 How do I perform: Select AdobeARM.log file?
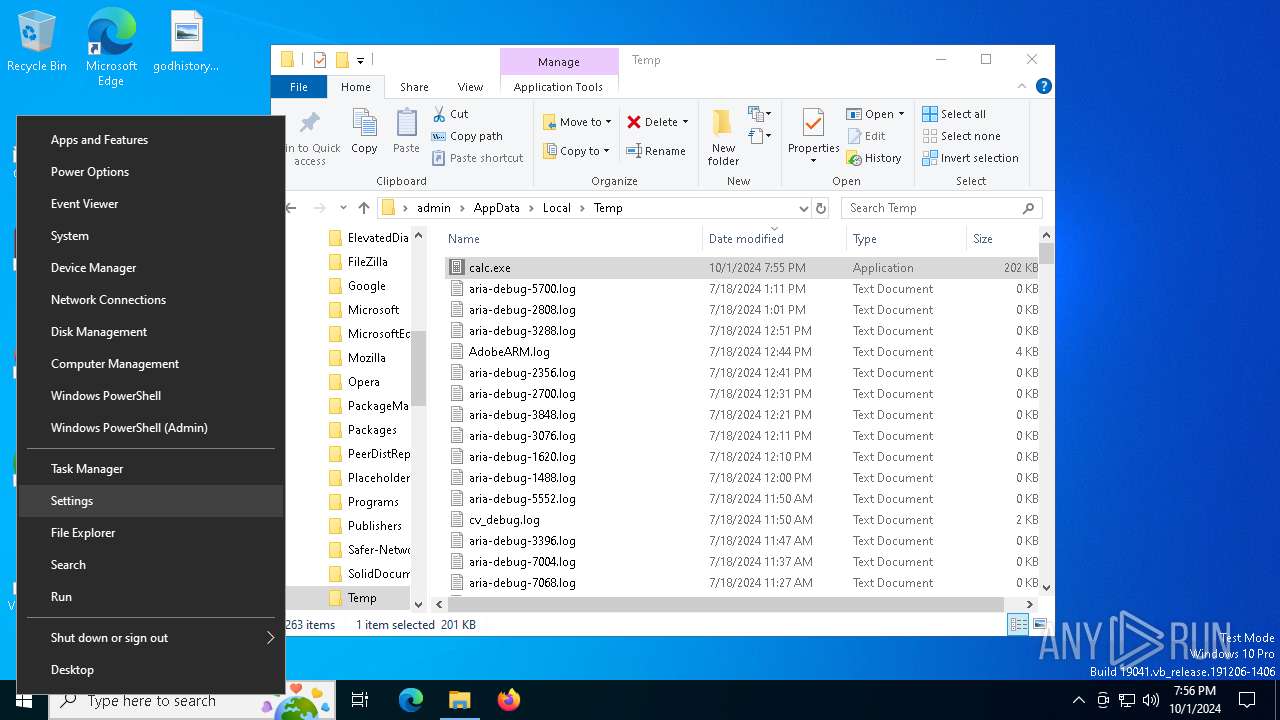click(x=740, y=352)
